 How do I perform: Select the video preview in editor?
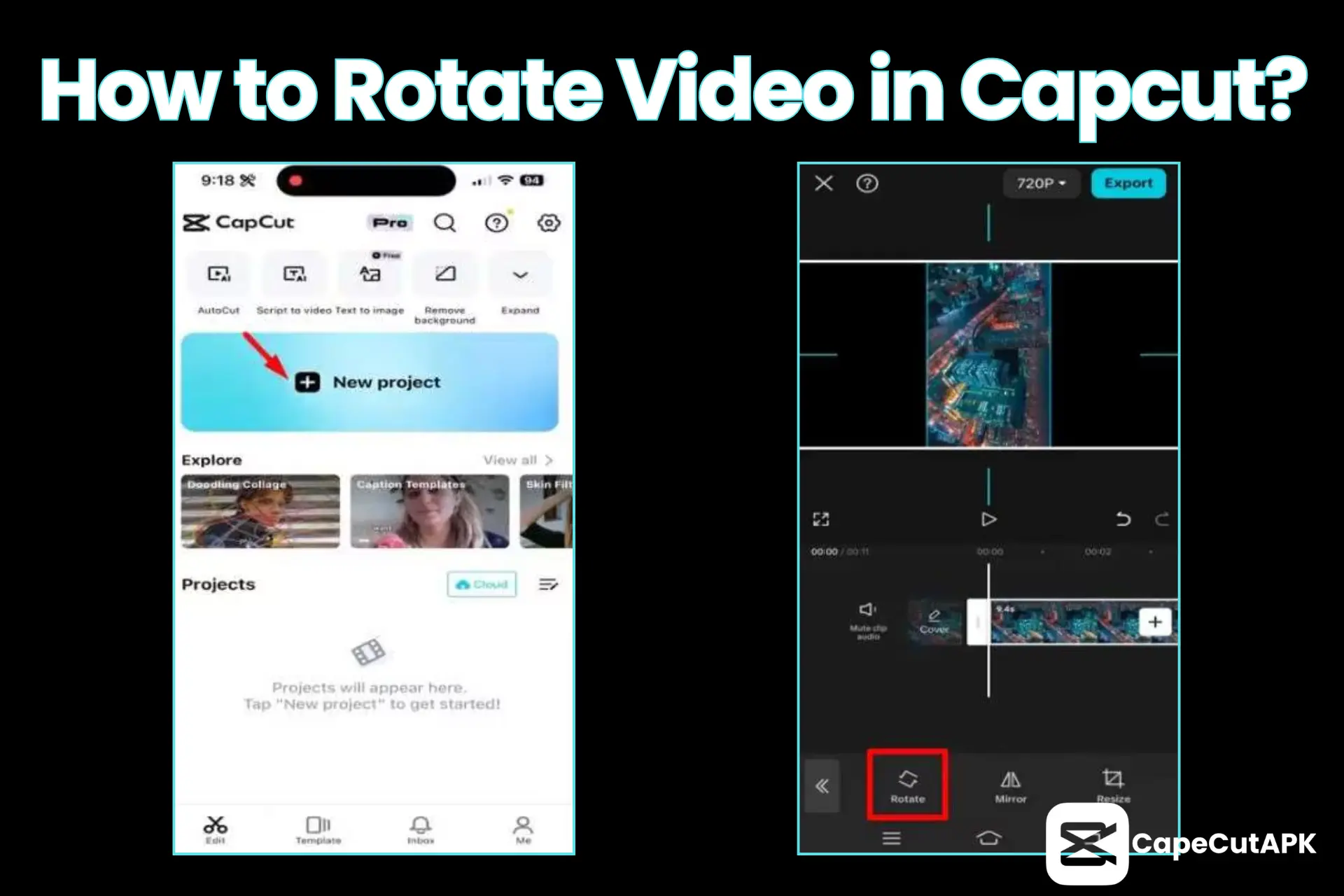pyautogui.click(x=988, y=355)
